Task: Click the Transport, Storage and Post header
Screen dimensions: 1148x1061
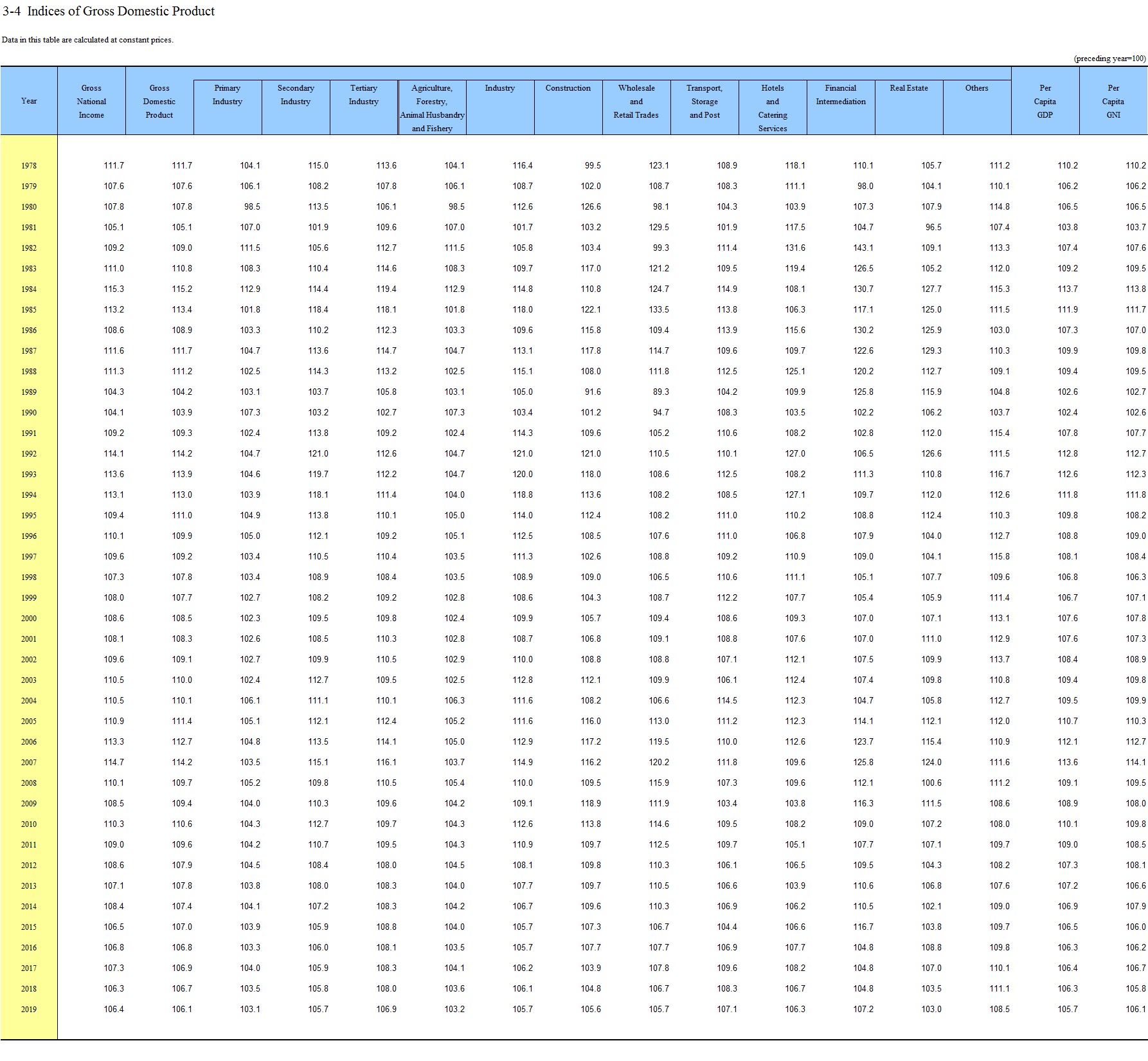Action: (704, 102)
